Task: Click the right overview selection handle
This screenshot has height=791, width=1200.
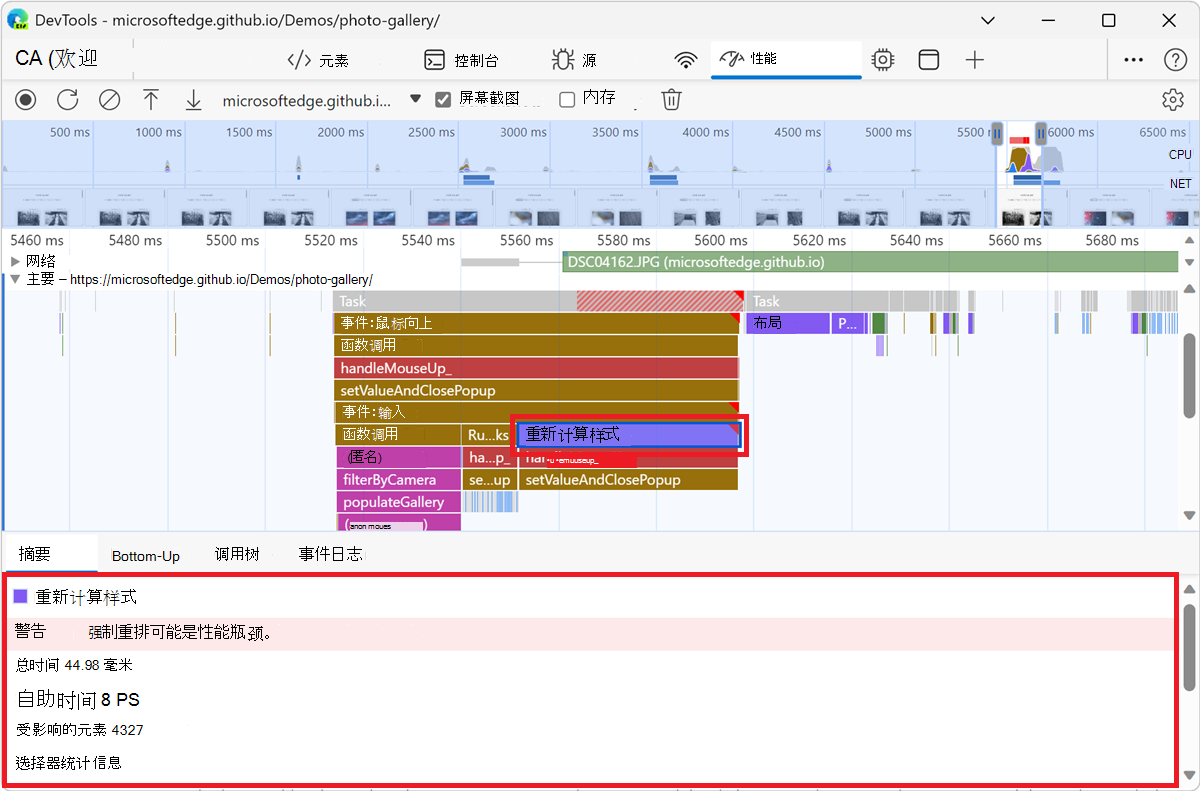Action: point(1041,133)
